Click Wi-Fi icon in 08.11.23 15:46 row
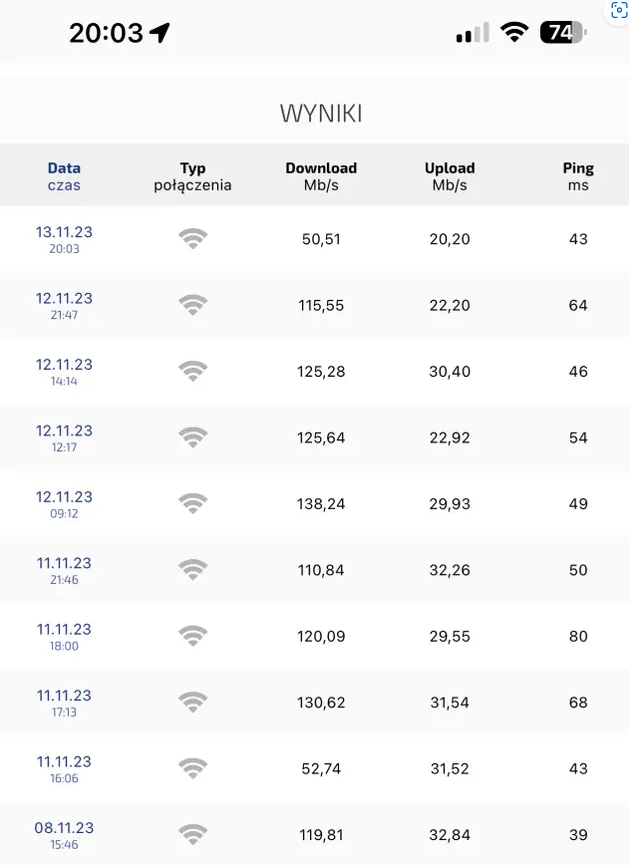The height and width of the screenshot is (865, 629). [x=193, y=834]
